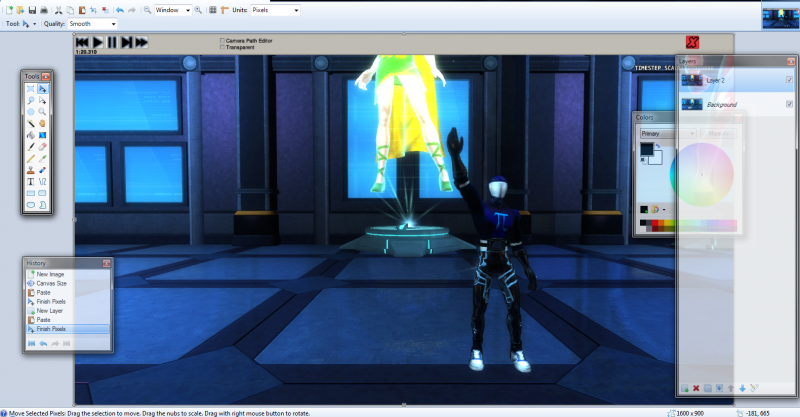Zoom in with the toolbar magnifier
The image size is (800, 417).
(198, 10)
